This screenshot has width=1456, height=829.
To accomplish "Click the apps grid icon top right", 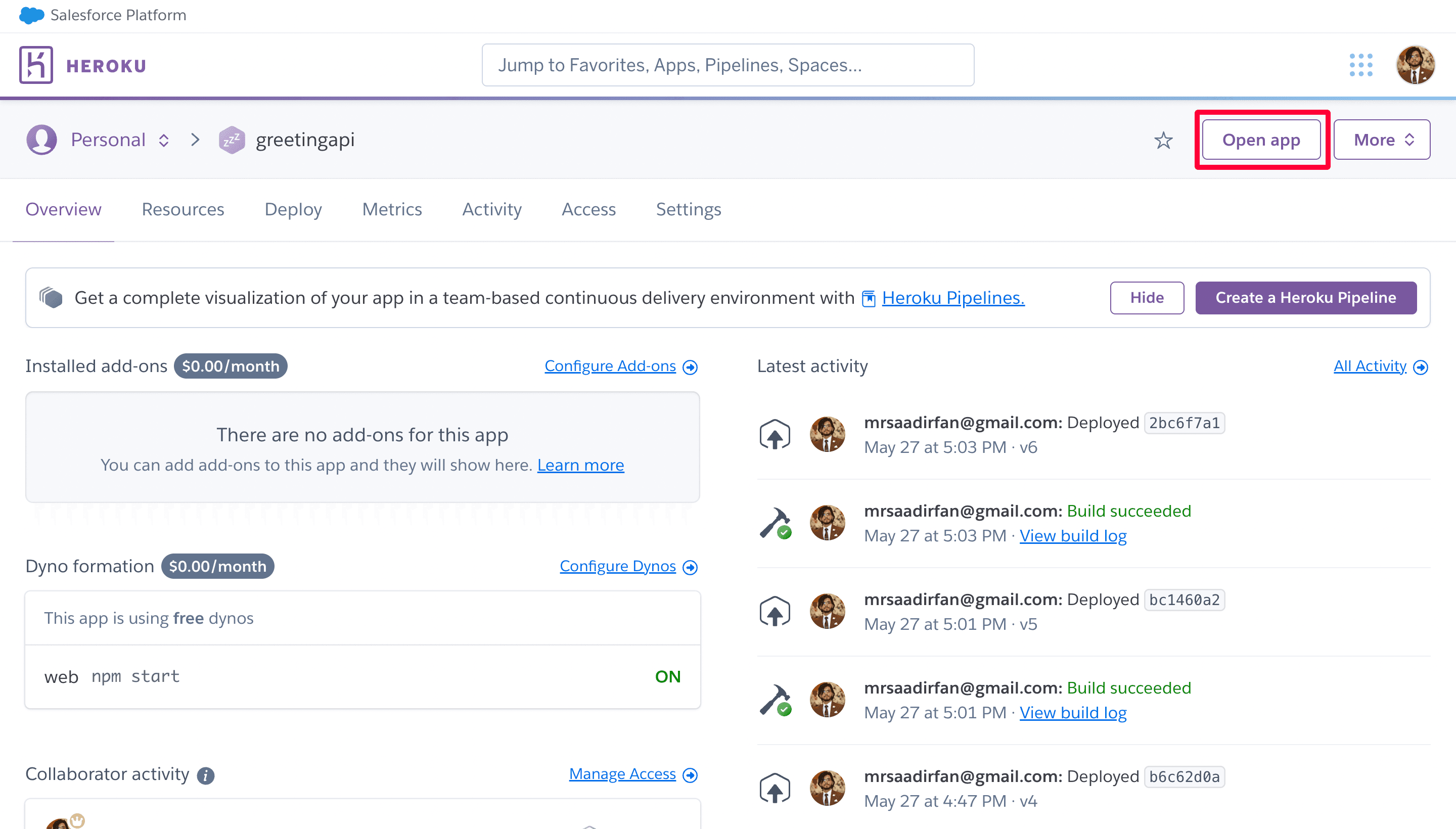I will [1361, 64].
